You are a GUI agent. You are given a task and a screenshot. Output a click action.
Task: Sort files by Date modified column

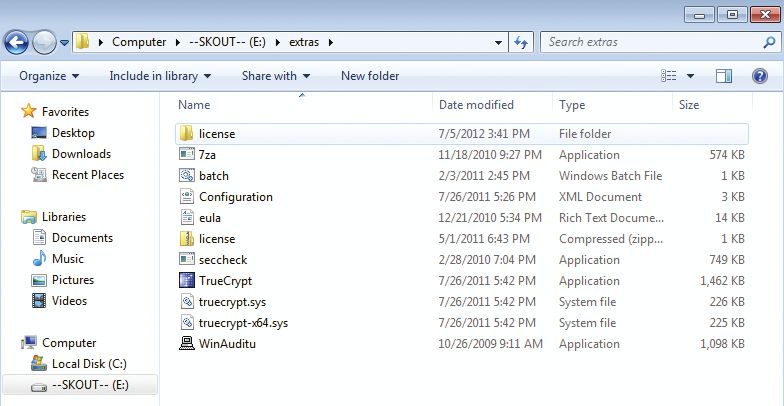click(476, 105)
